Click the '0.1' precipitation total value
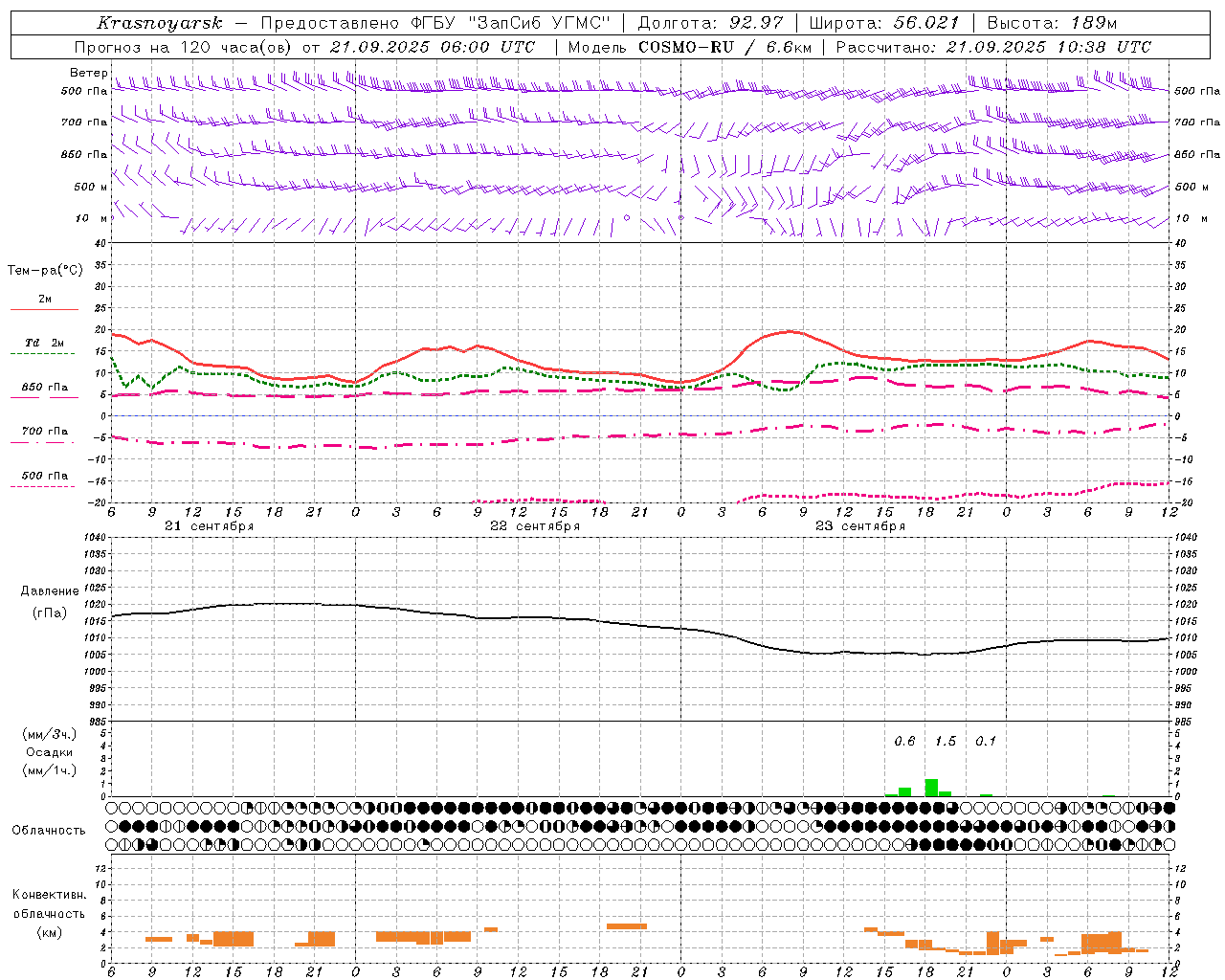This screenshot has width=1225, height=980. click(x=986, y=741)
